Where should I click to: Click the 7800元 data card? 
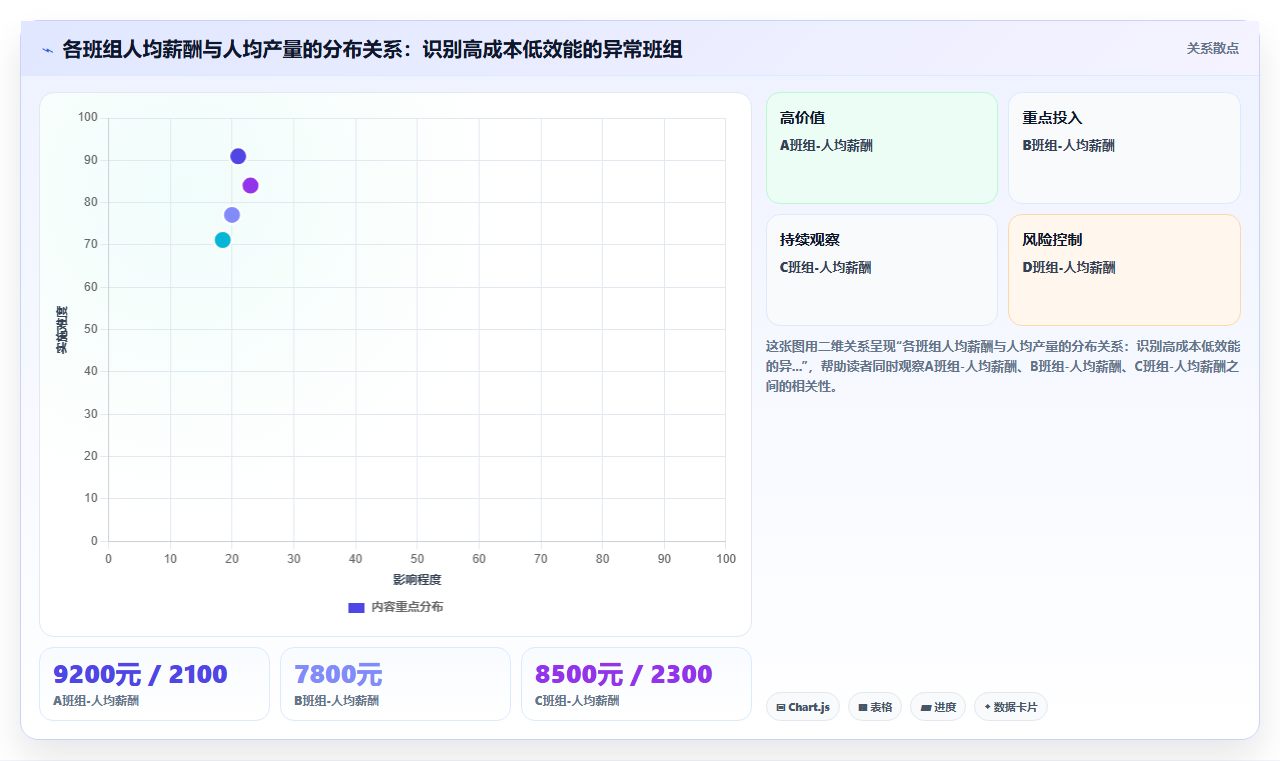click(395, 684)
